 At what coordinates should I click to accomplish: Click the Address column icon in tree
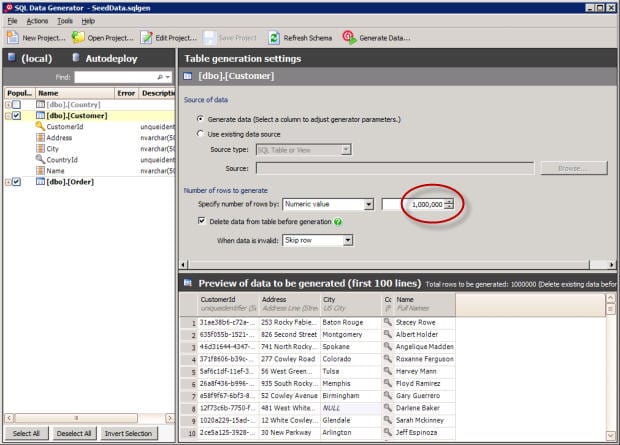click(40, 138)
